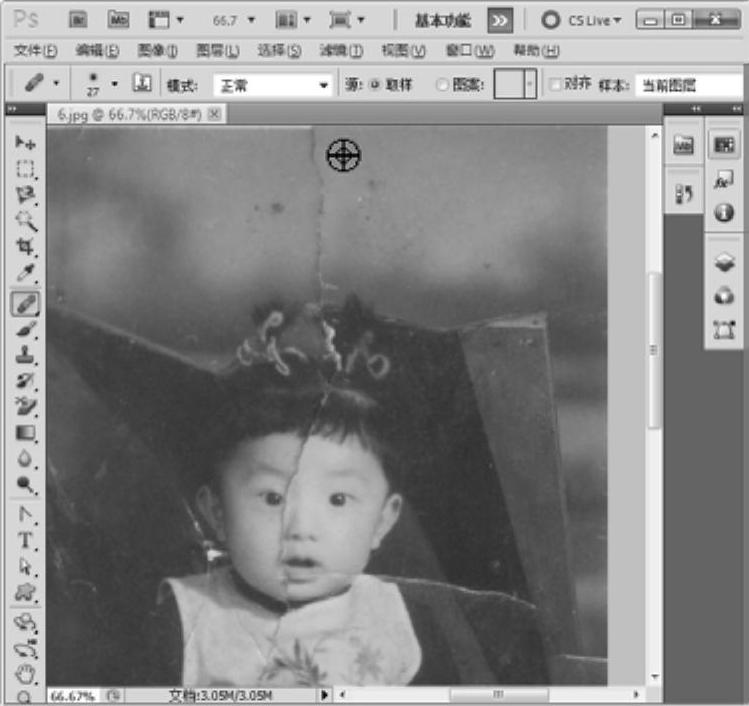Enable the 对齐 checkbox
This screenshot has height=706, width=749.
[x=555, y=85]
